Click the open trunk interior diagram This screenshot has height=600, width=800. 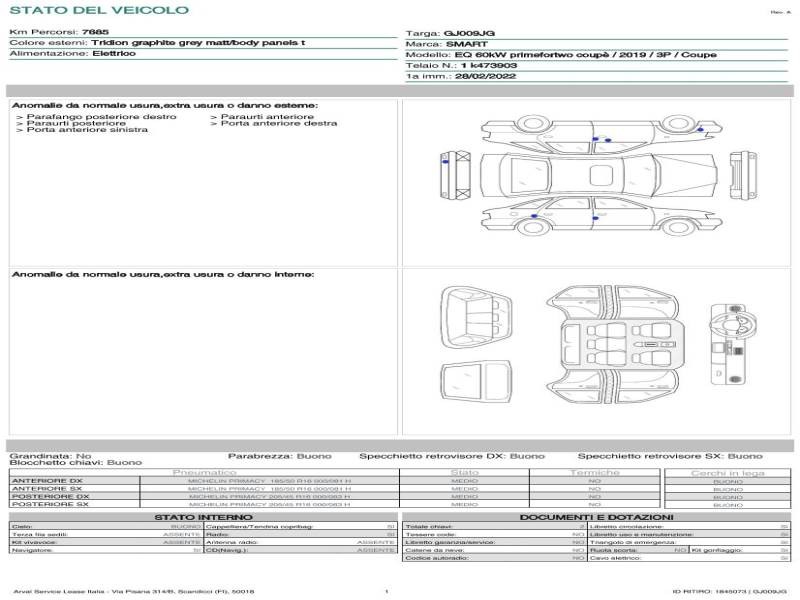476,317
